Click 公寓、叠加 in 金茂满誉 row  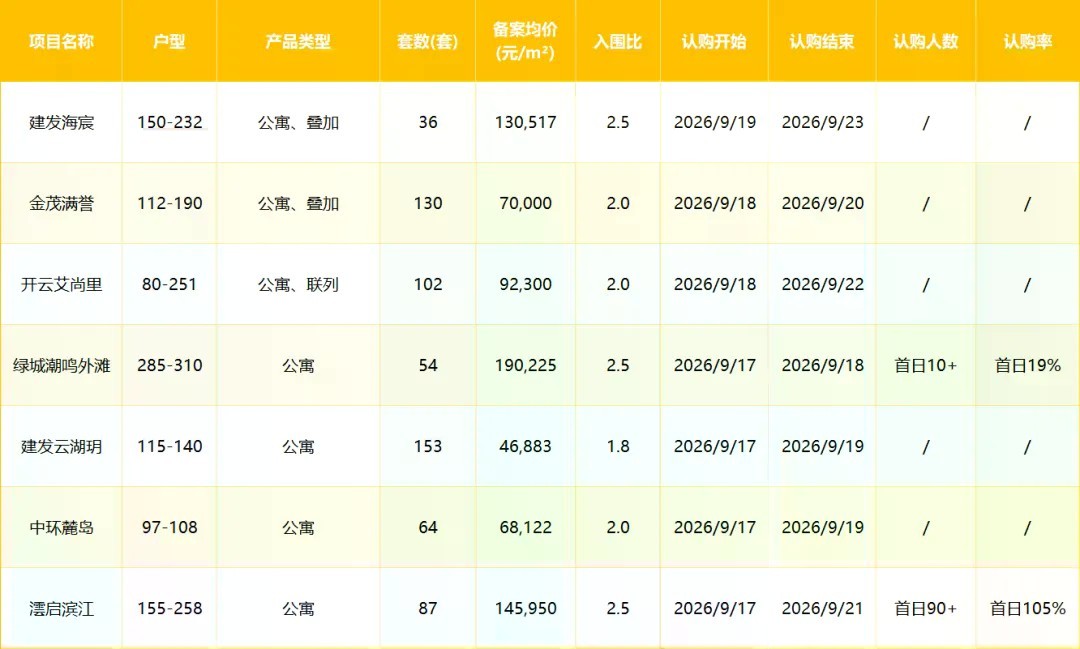298,203
